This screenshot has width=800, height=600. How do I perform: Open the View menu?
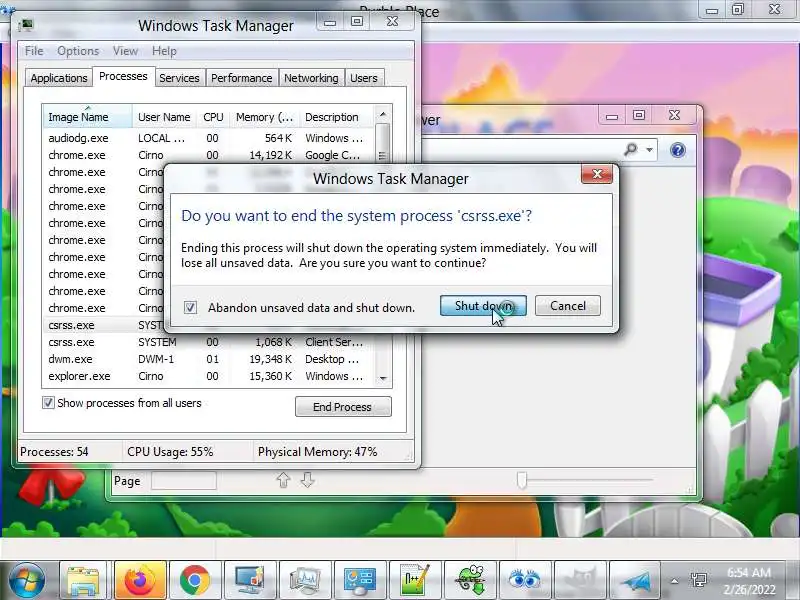pyautogui.click(x=126, y=51)
